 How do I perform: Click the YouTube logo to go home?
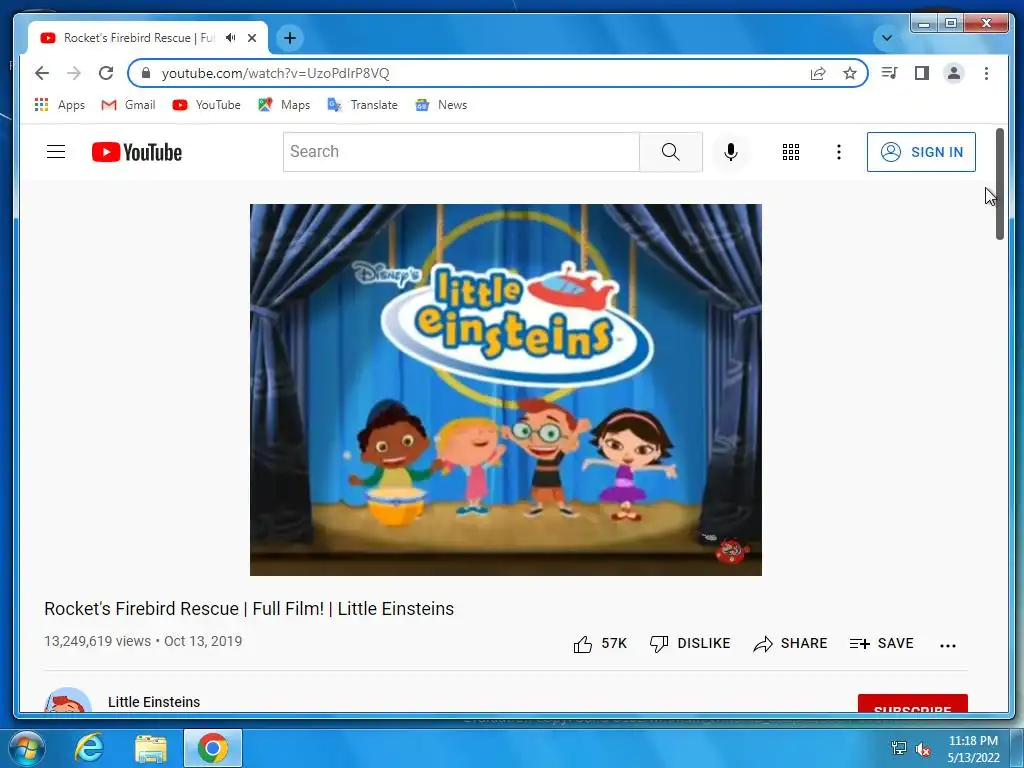(136, 152)
